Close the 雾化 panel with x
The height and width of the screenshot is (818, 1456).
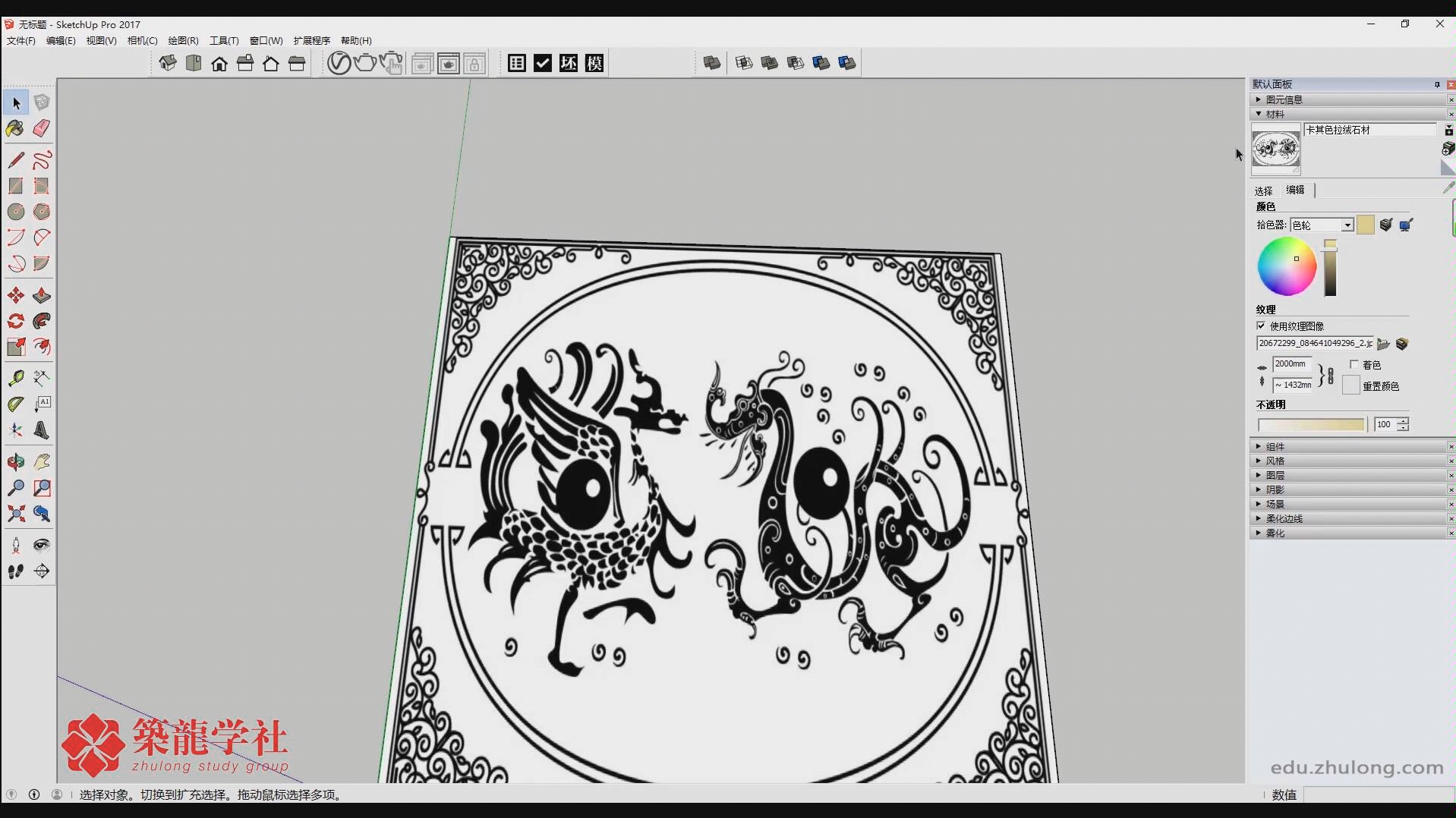1451,533
